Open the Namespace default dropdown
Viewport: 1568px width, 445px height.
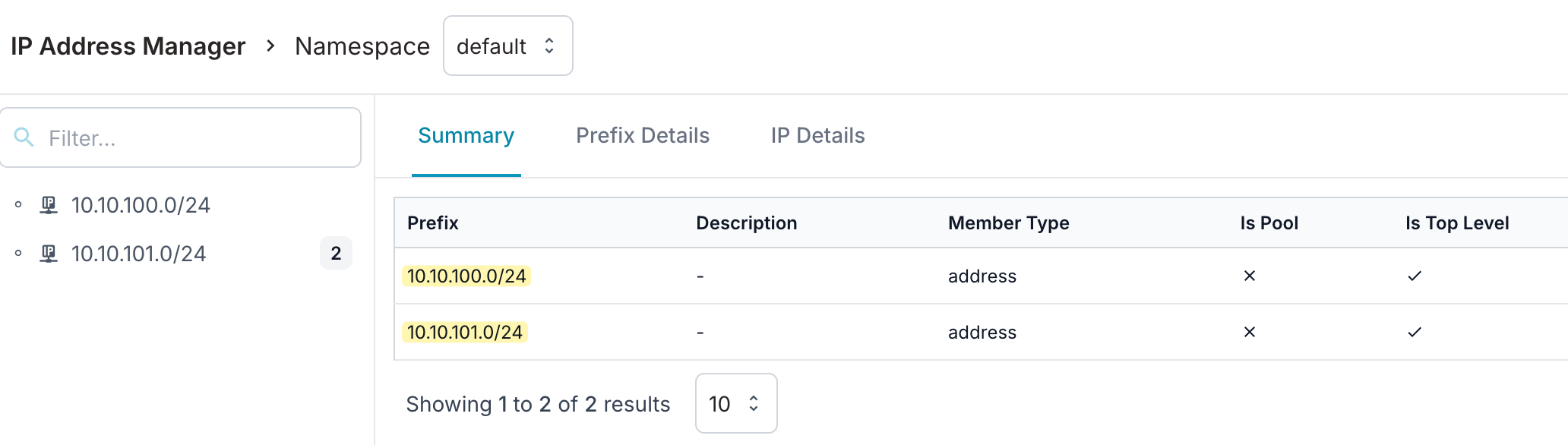[x=507, y=46]
